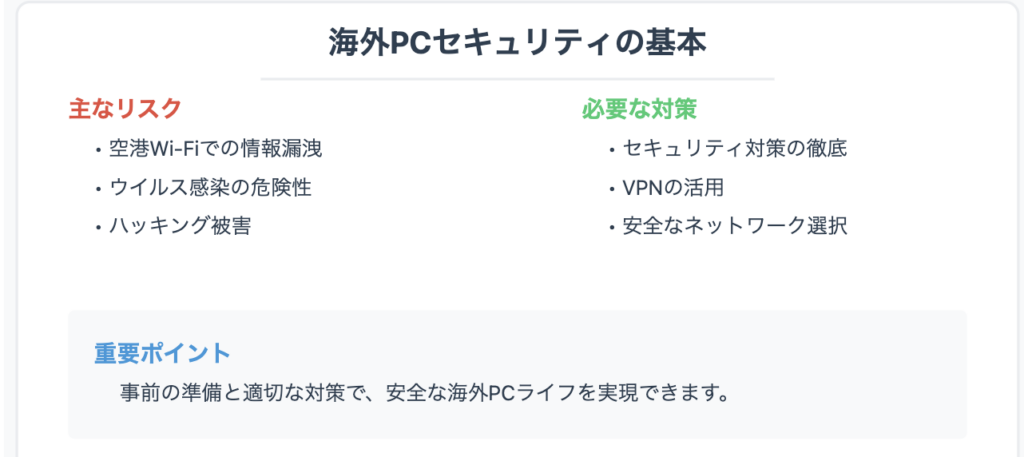Click the セキュリティ対策の徹底 list item

(735, 150)
